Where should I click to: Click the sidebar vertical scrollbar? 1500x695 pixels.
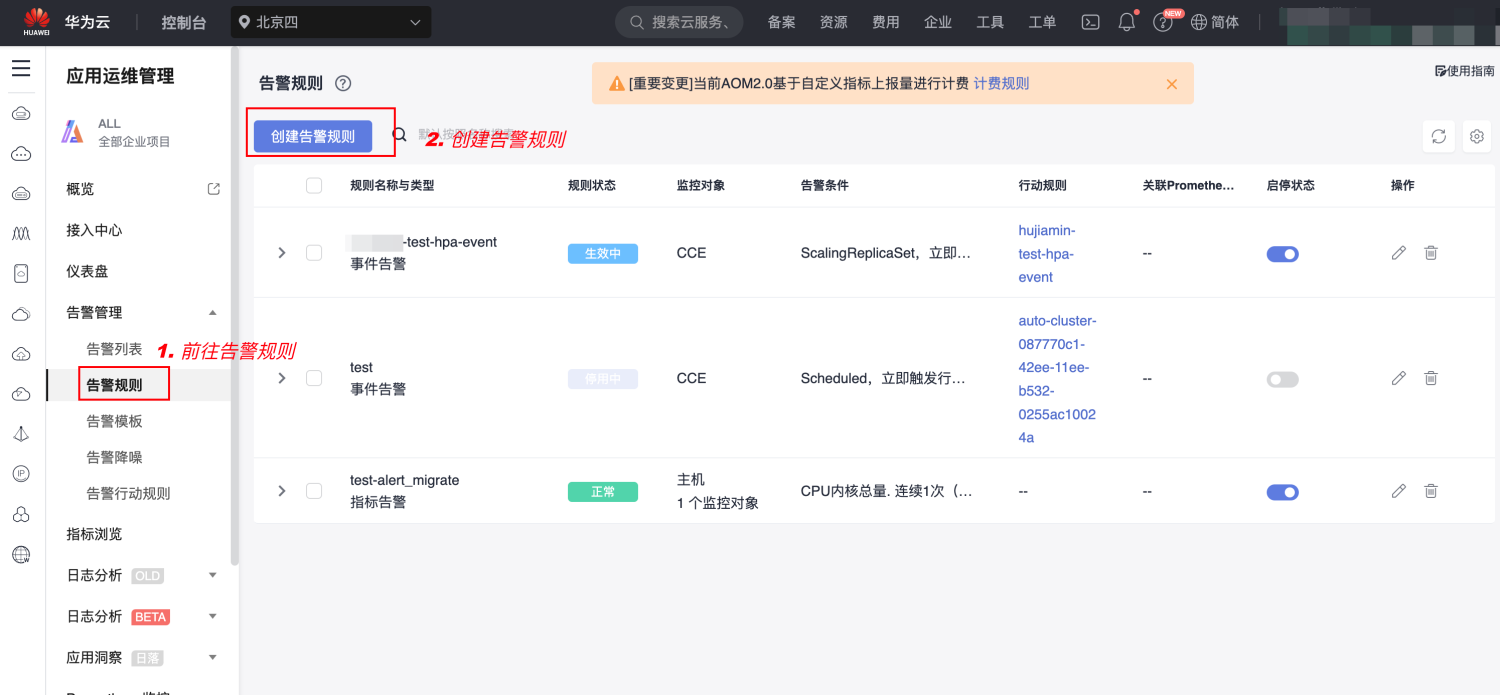coord(235,305)
